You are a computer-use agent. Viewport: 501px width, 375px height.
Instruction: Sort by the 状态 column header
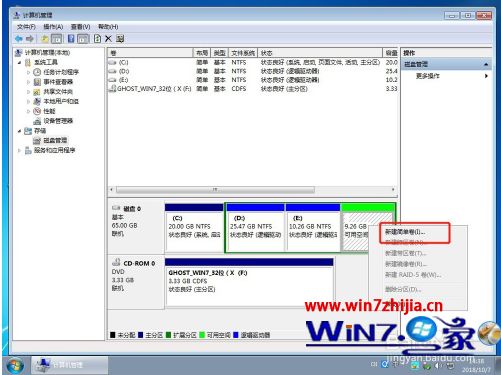[320, 53]
